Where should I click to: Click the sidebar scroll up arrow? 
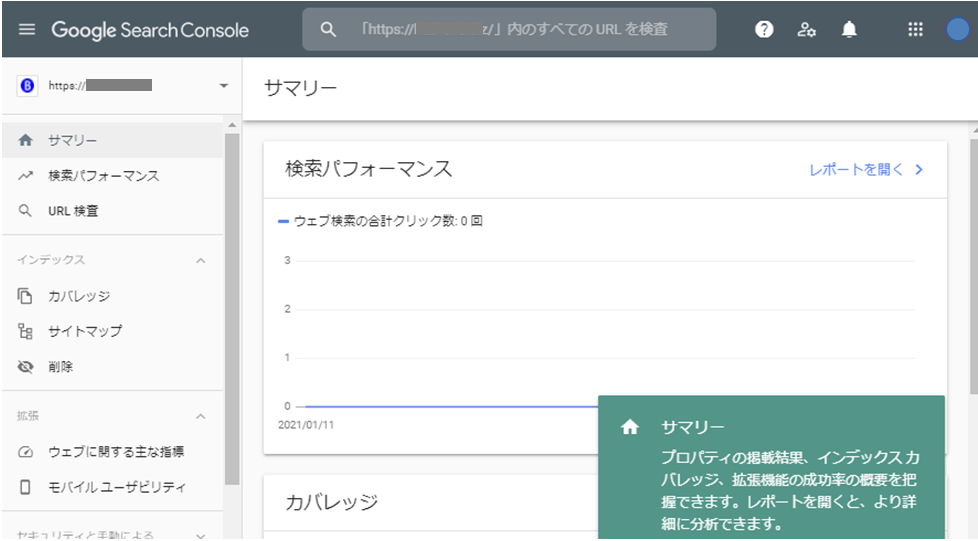coord(232,125)
